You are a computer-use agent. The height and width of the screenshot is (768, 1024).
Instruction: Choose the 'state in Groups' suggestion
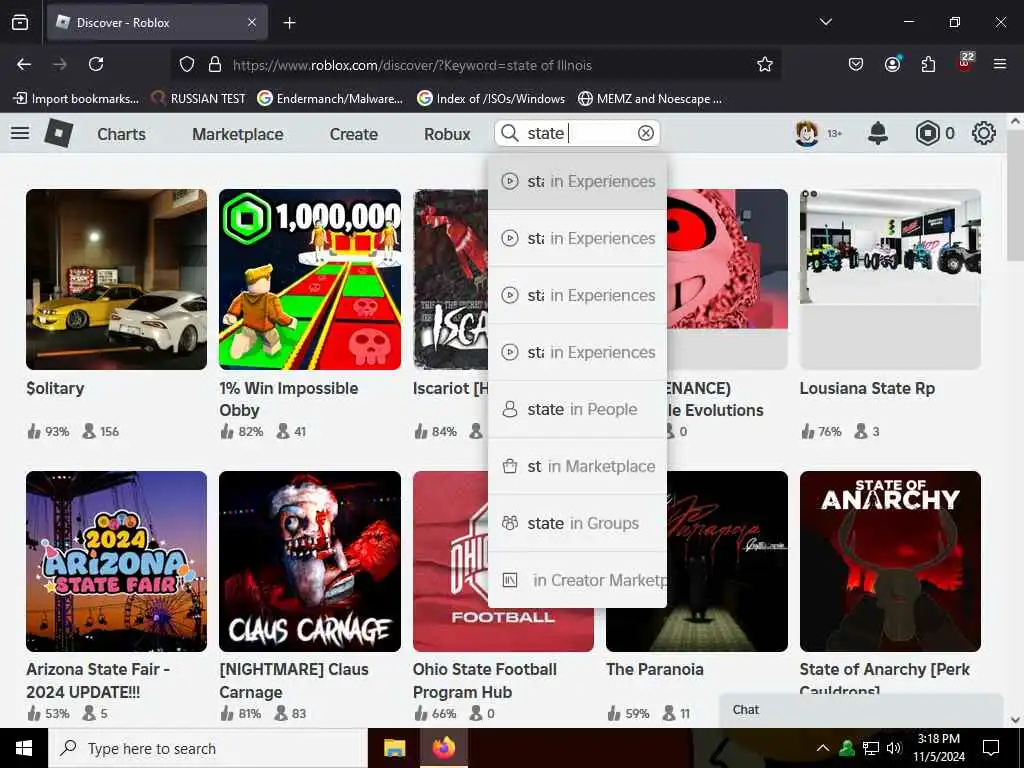(x=577, y=523)
